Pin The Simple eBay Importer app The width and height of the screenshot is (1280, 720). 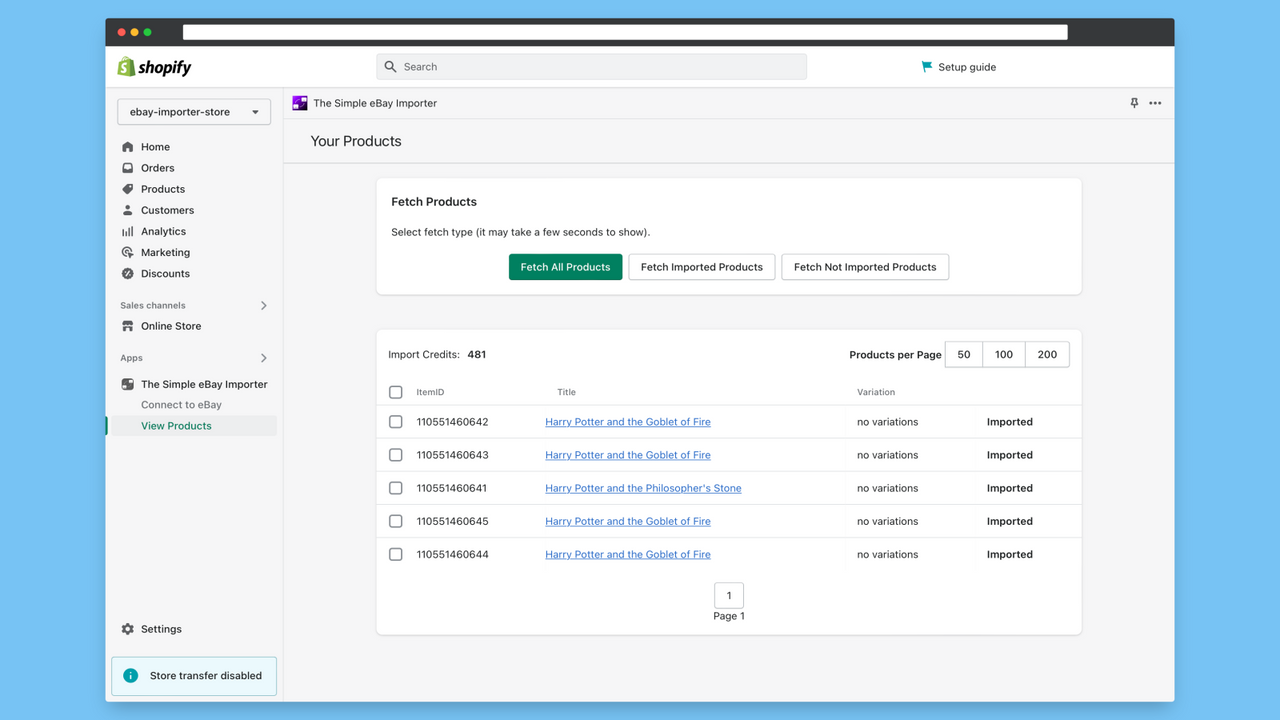(x=1134, y=102)
